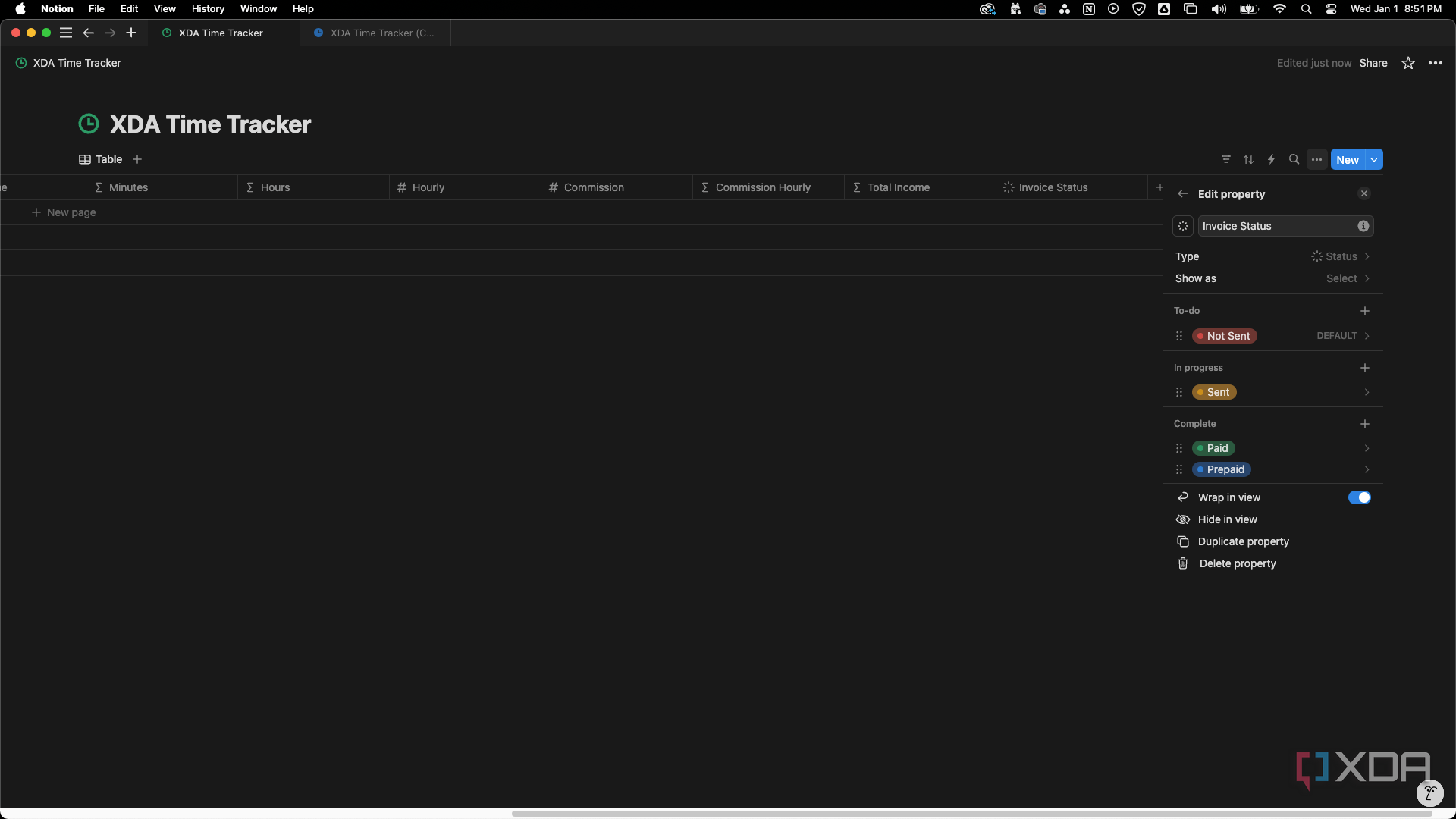This screenshot has height=819, width=1456.
Task: Switch to XDA Time Tracker (C... tab
Action: point(375,33)
